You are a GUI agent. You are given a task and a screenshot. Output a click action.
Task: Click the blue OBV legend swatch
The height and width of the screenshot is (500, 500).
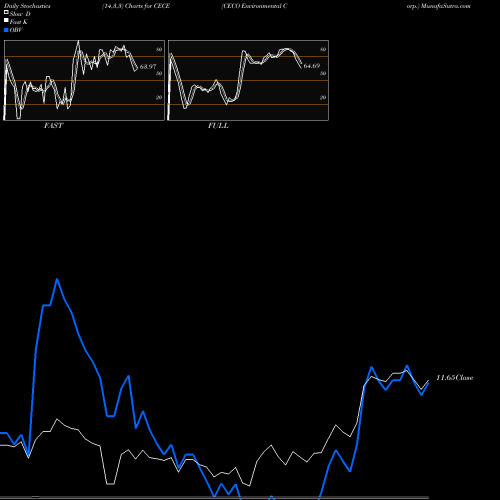(6, 30)
